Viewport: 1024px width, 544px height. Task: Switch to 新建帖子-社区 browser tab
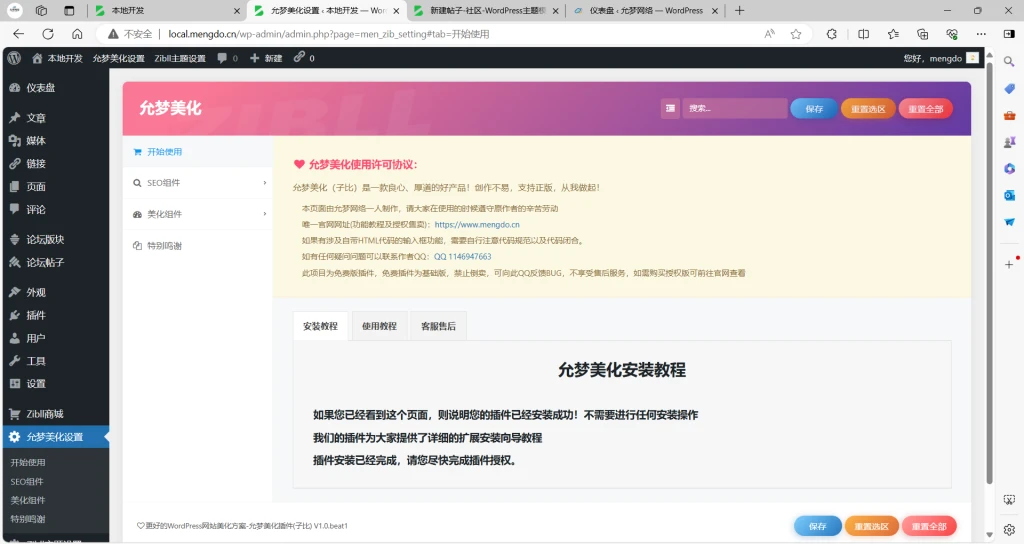pyautogui.click(x=485, y=10)
